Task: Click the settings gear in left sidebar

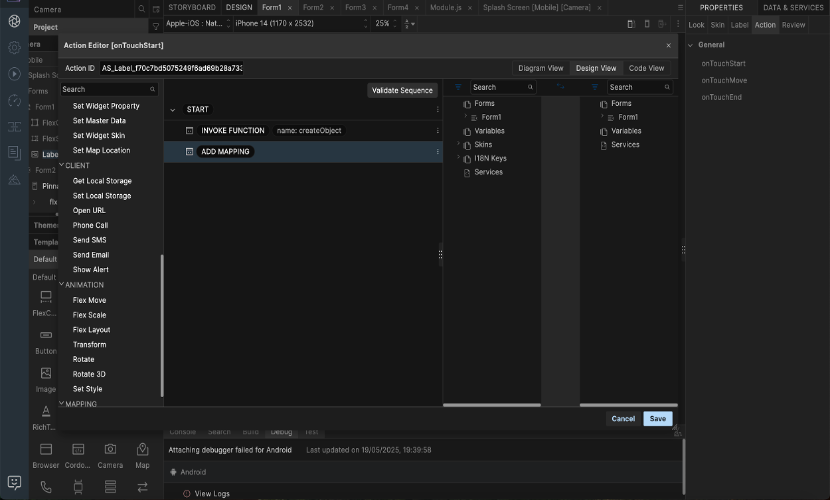Action: pos(14,47)
